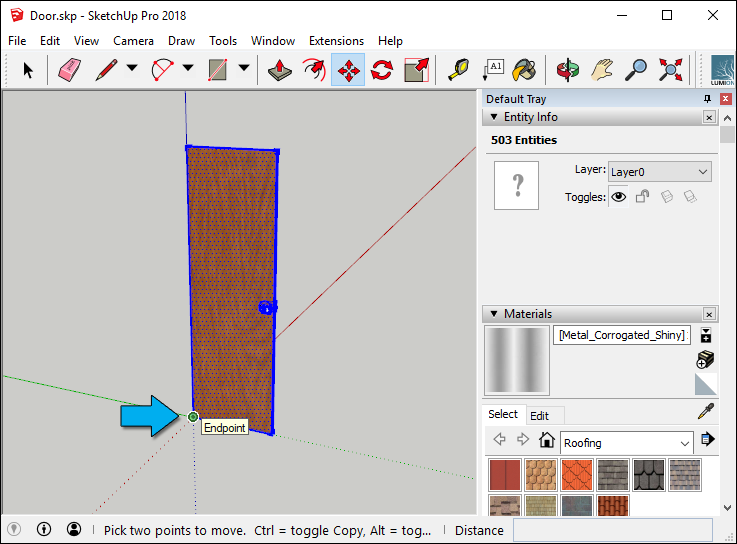Switch to the Edit tab in Materials

539,415
